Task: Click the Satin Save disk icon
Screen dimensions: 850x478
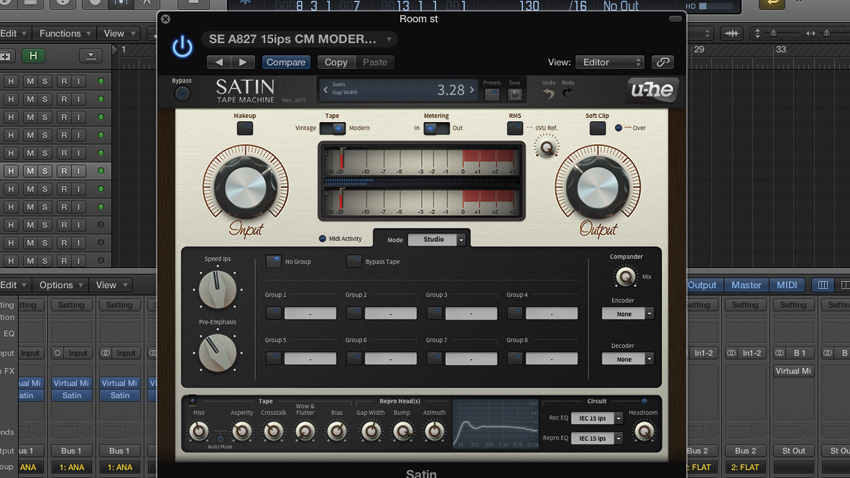Action: point(514,94)
